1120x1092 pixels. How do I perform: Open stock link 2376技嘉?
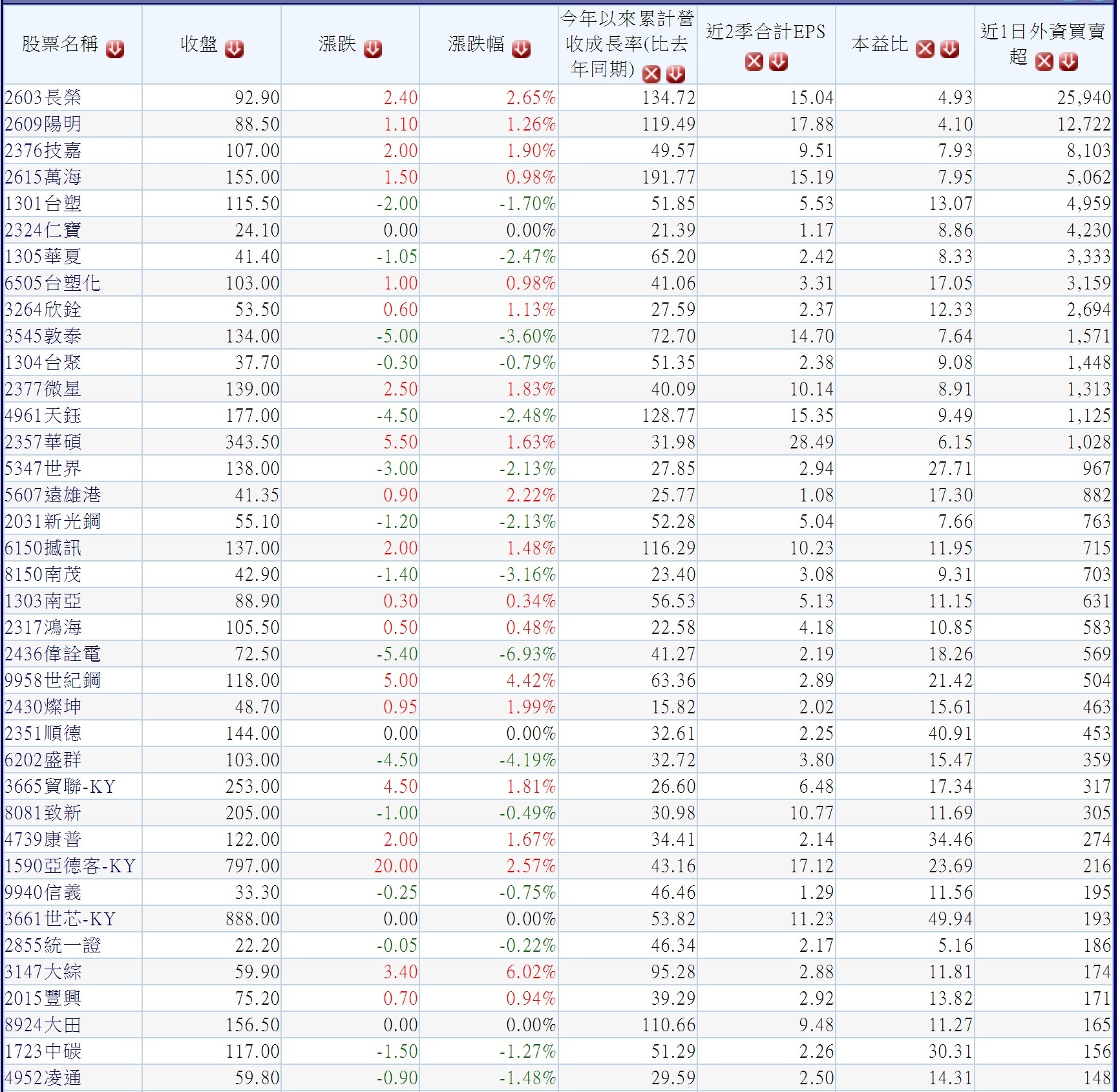[43, 151]
